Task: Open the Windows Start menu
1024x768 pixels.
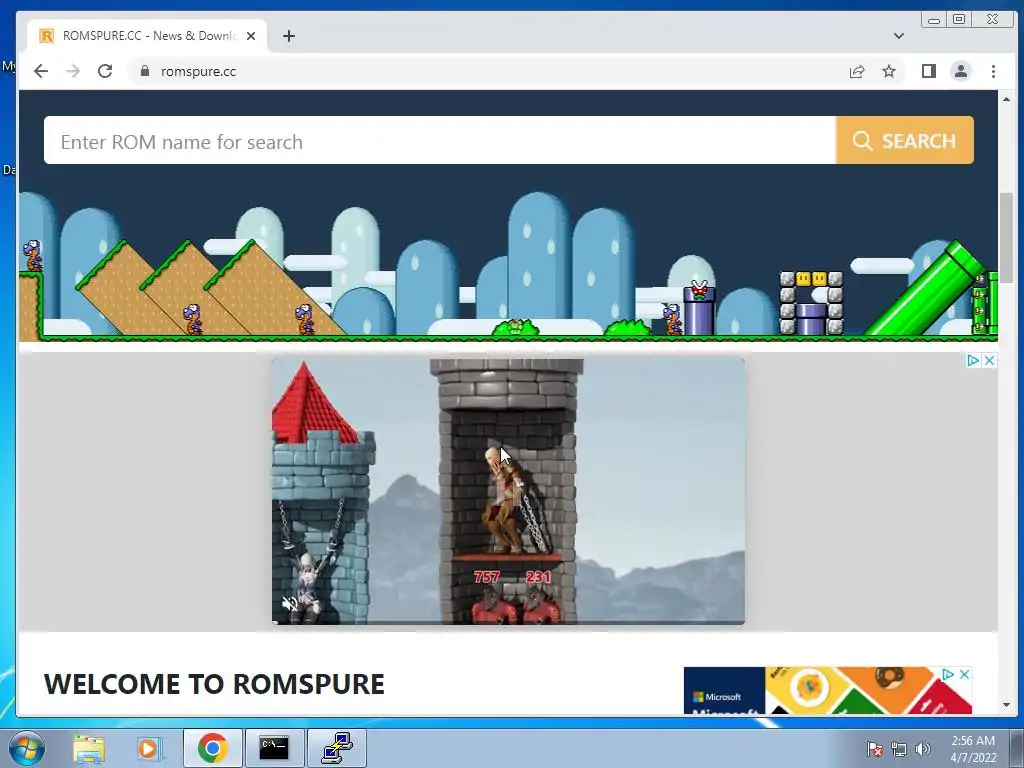Action: click(x=27, y=748)
